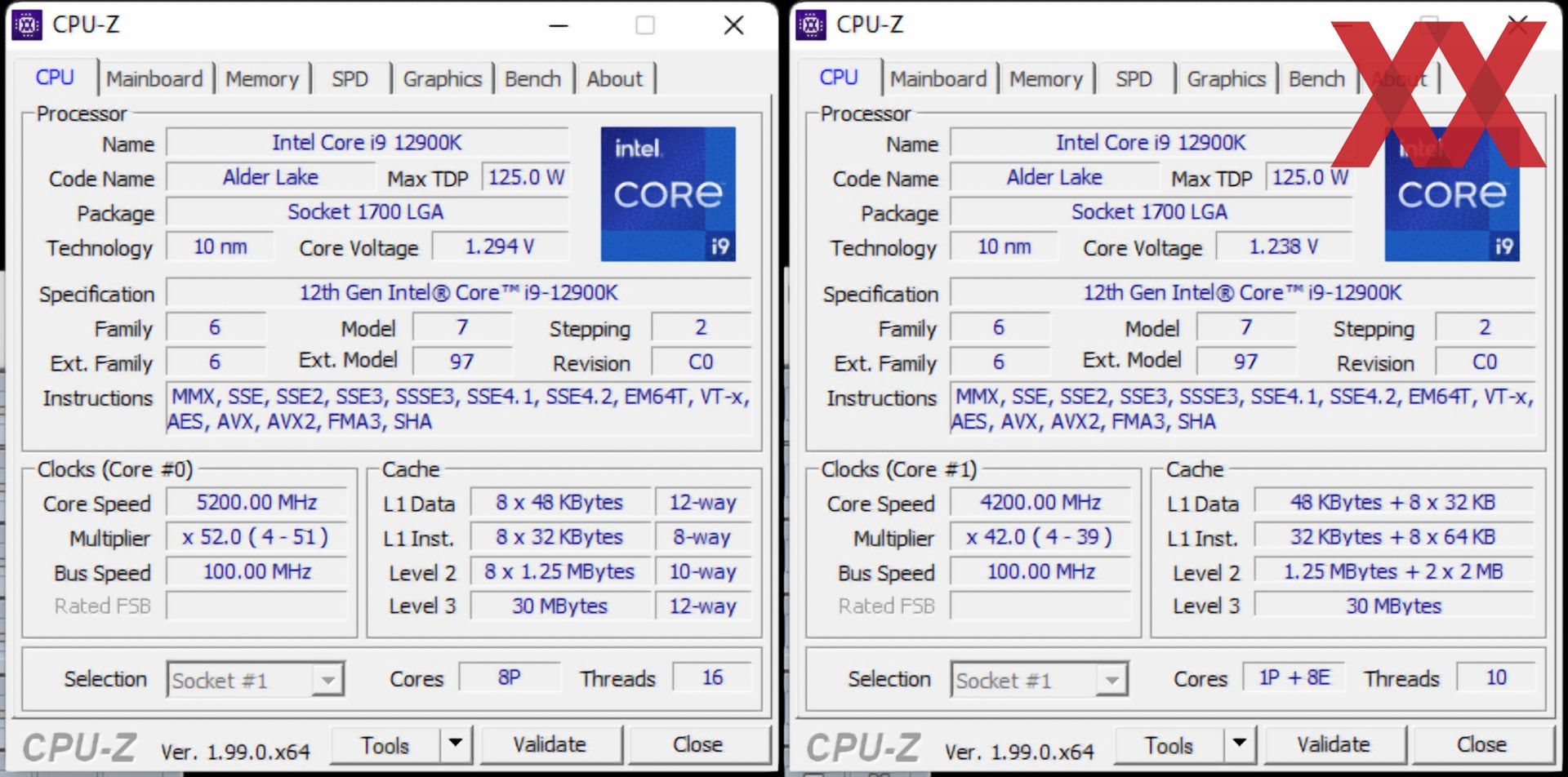Click the Close button in left window

coord(698,744)
